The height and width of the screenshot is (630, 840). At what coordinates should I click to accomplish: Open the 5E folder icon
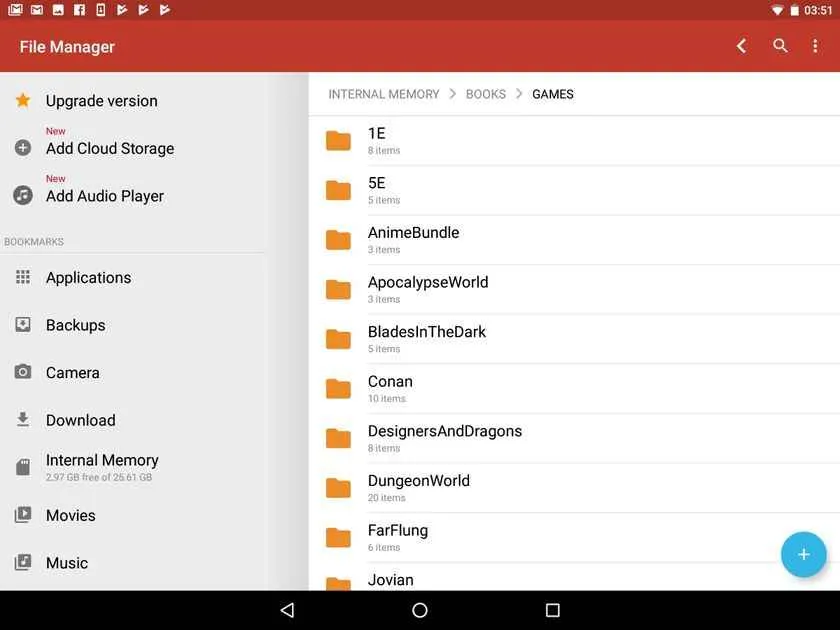click(x=338, y=190)
